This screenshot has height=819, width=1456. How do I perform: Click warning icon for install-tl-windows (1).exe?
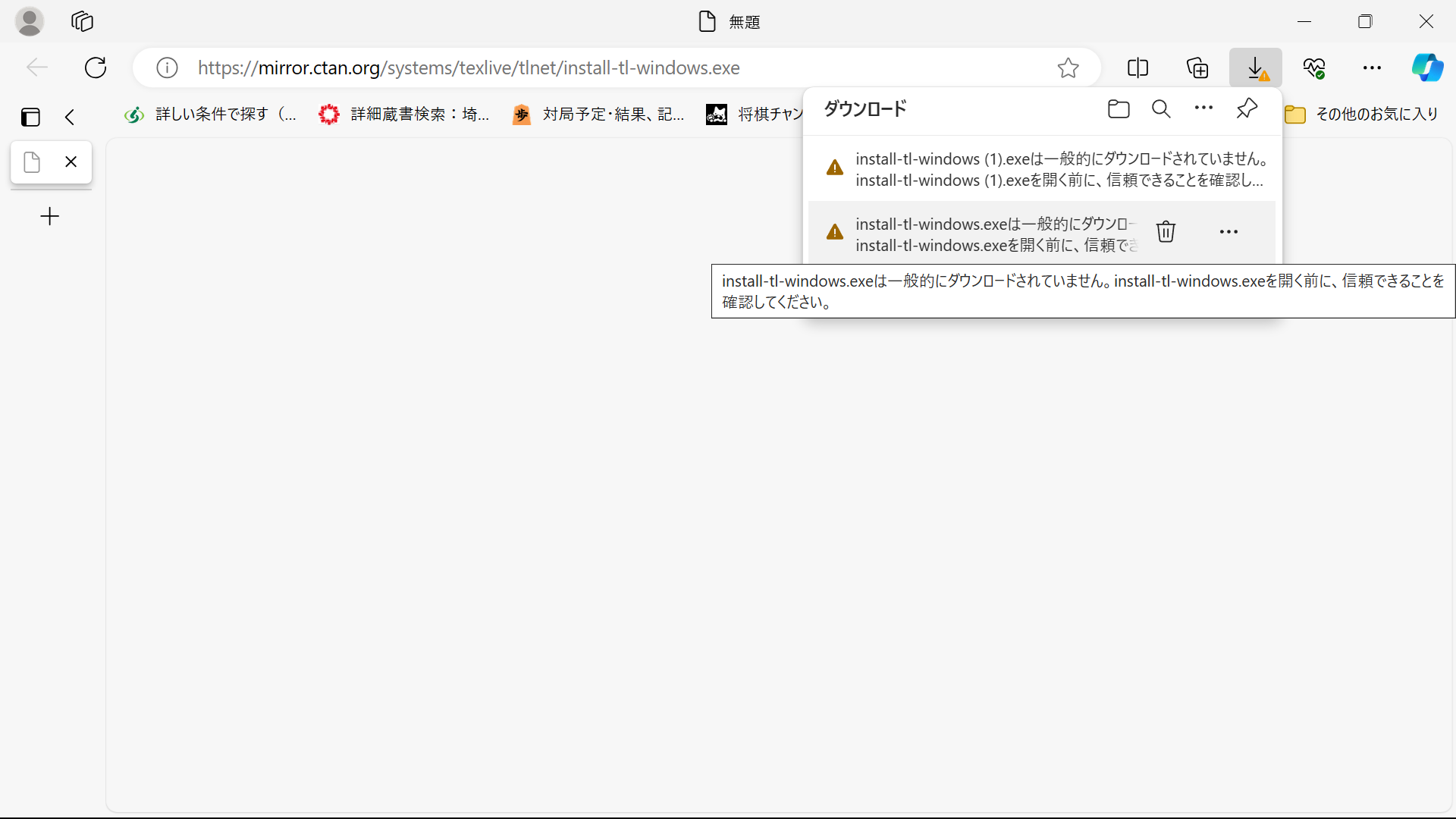click(835, 168)
